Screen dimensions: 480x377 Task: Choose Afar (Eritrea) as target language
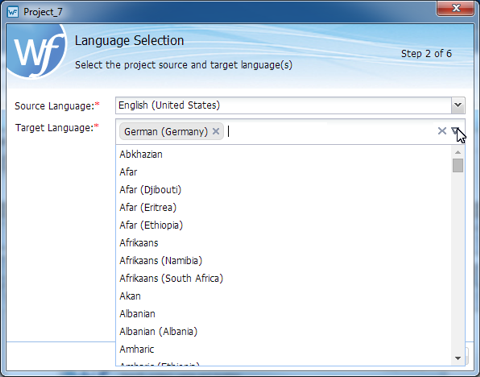tap(283, 207)
